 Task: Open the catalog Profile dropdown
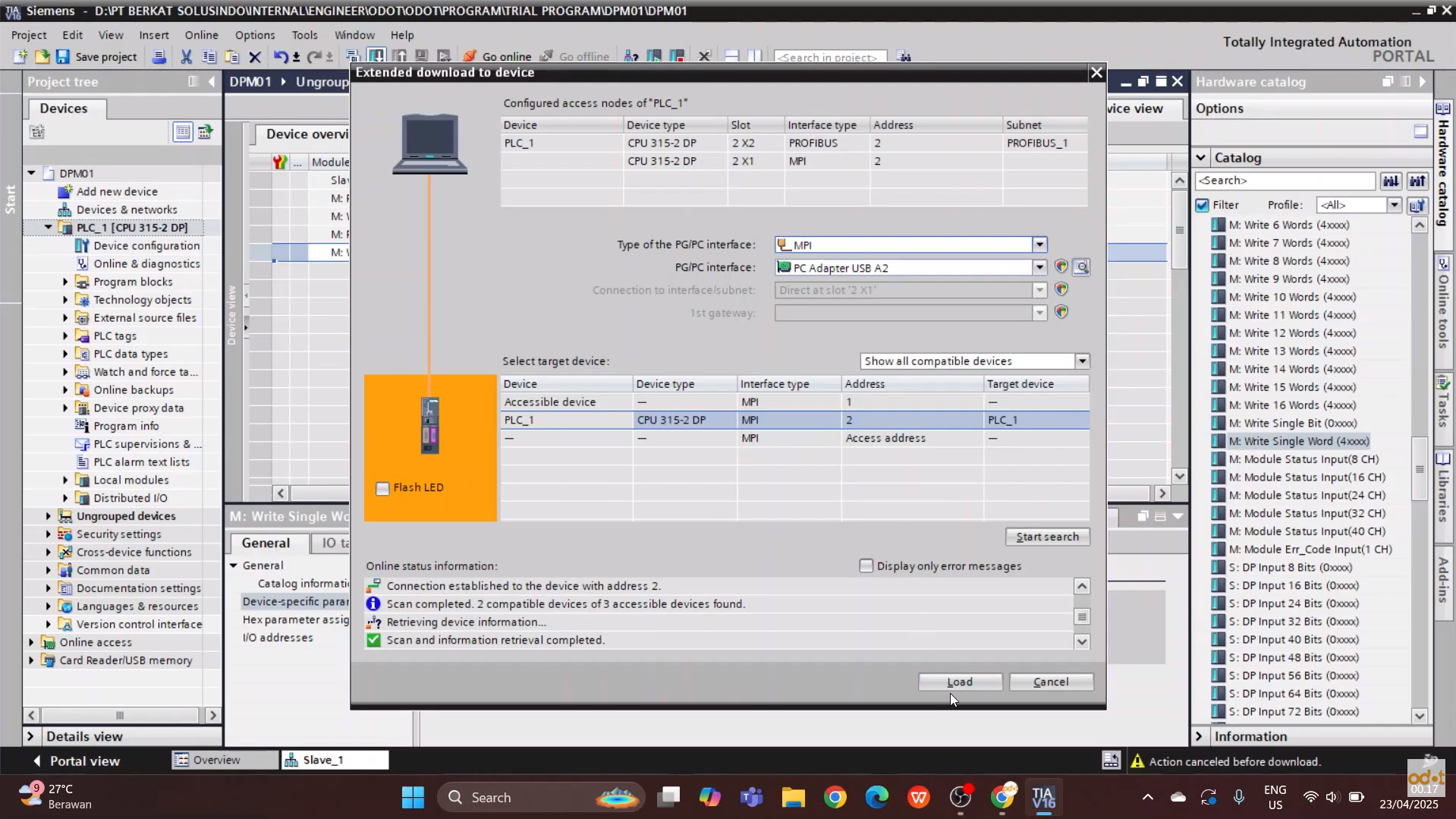(x=1394, y=205)
